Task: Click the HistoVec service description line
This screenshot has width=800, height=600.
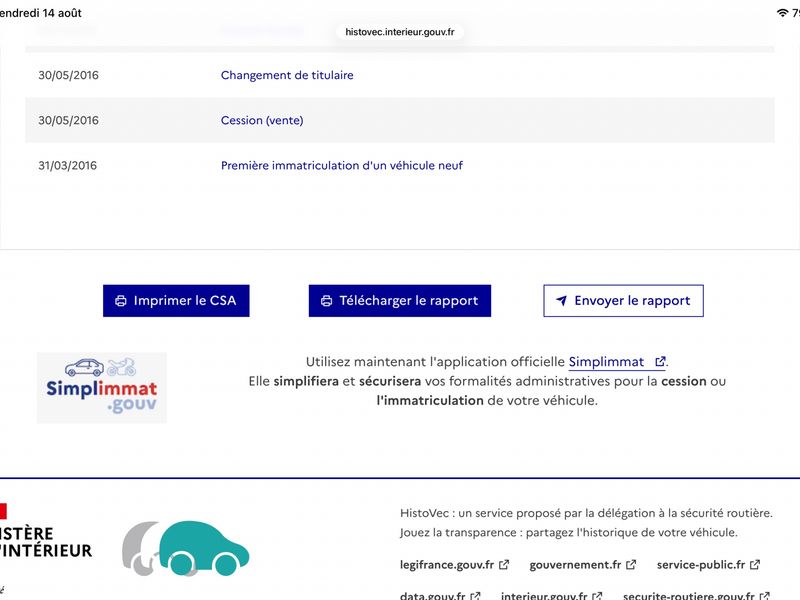Action: [586, 513]
